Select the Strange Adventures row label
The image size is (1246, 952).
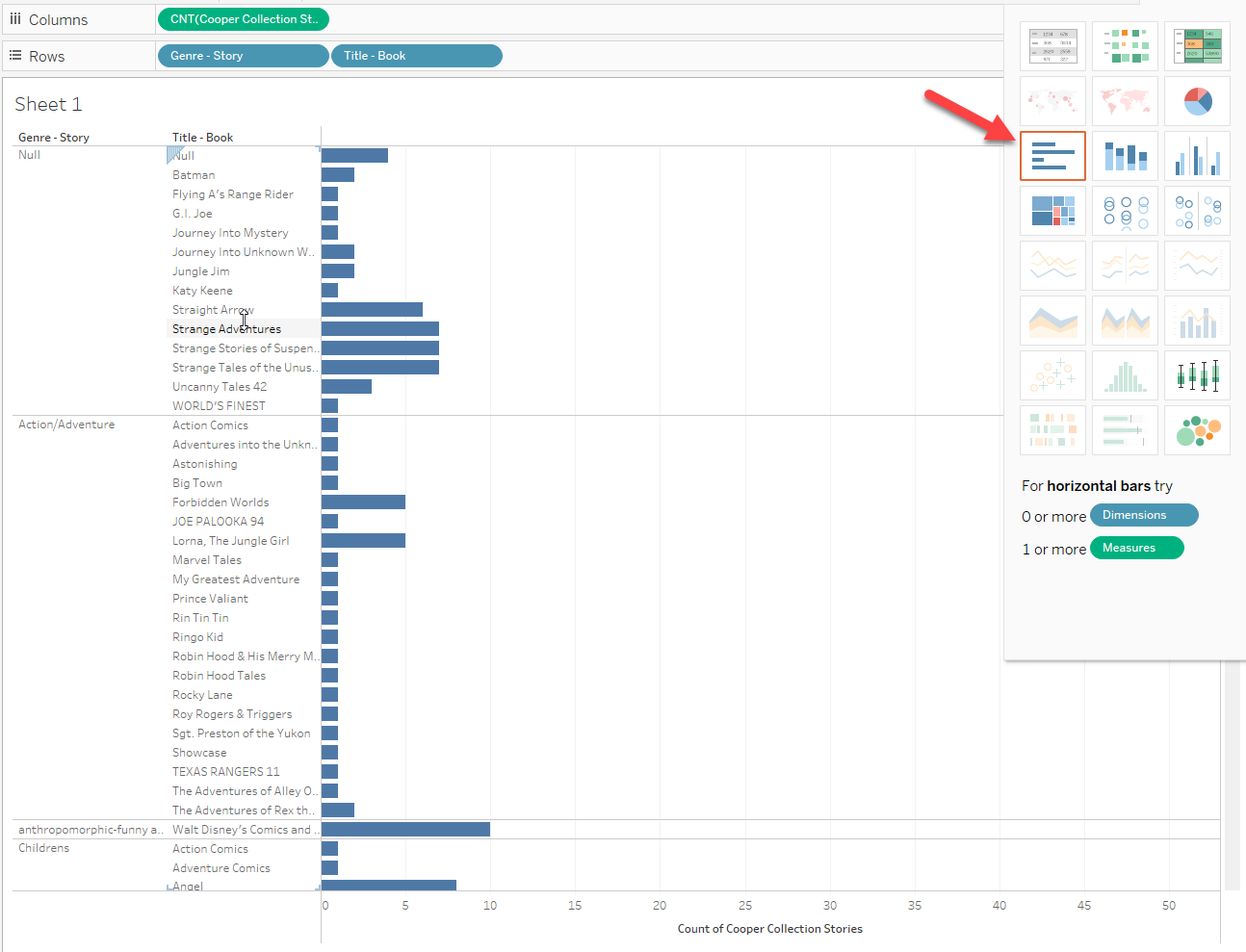tap(226, 329)
